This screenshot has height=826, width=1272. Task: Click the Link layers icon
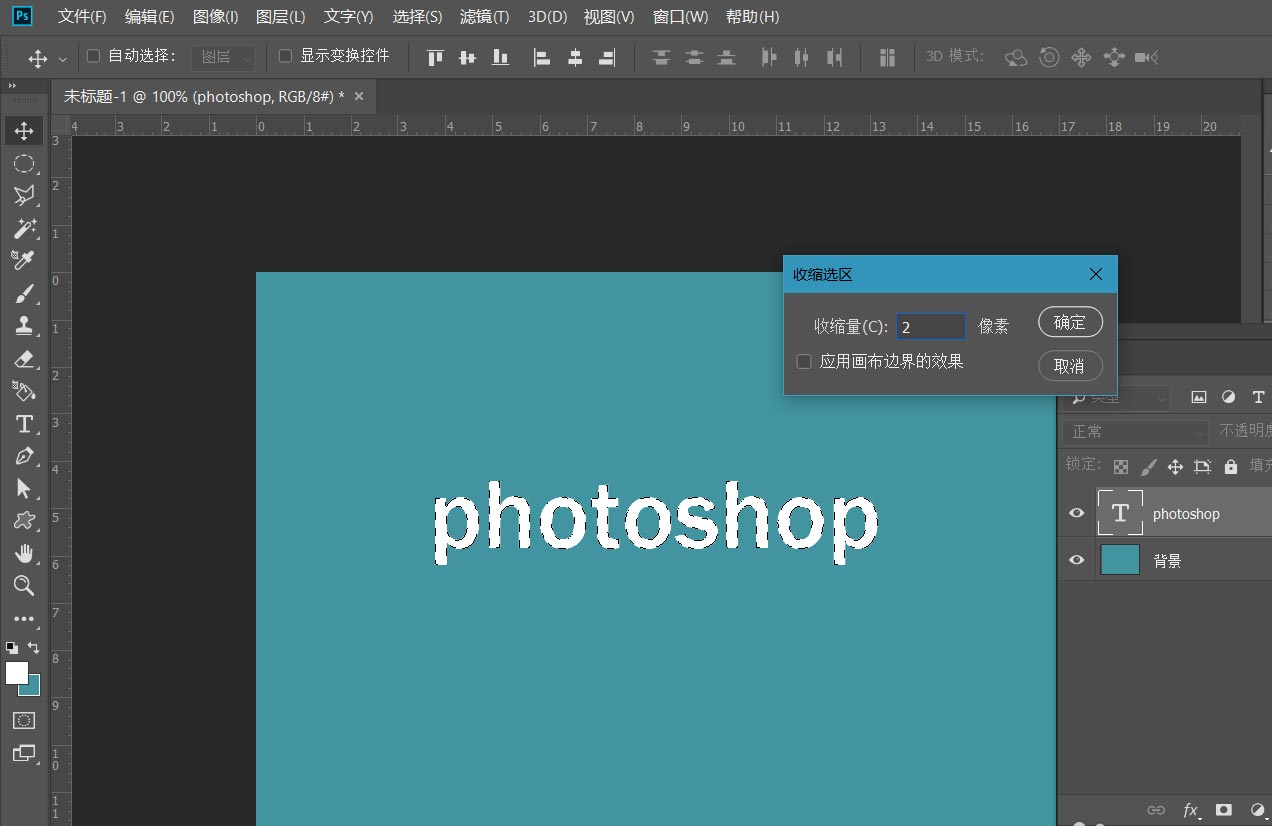click(x=1156, y=810)
